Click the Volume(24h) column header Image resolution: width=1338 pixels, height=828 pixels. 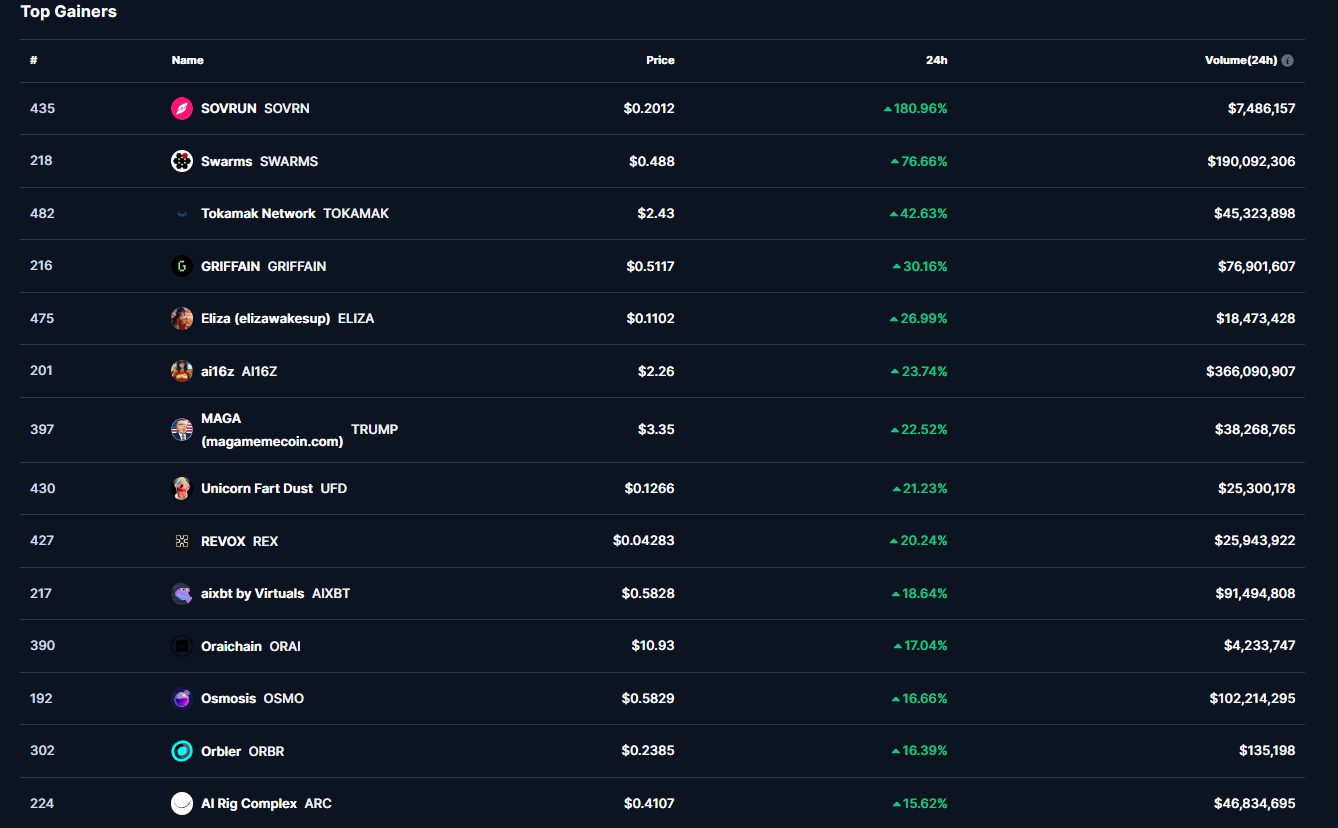[1240, 61]
